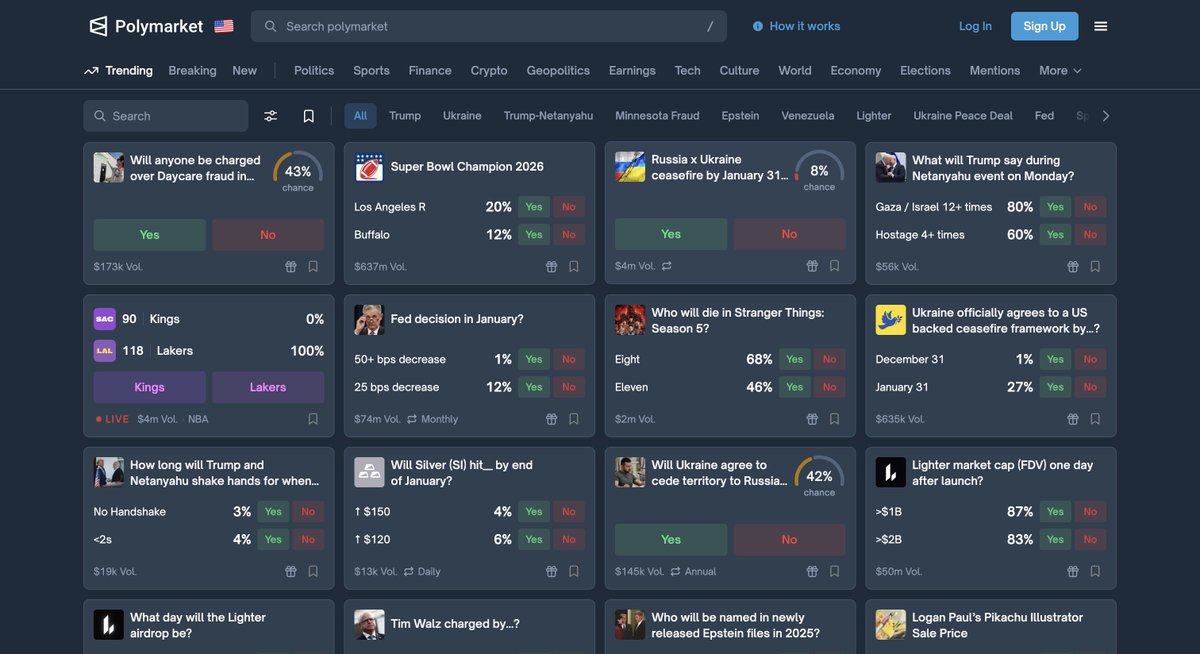Click gift icon on Fed decision card
1200x654 pixels.
click(552, 419)
